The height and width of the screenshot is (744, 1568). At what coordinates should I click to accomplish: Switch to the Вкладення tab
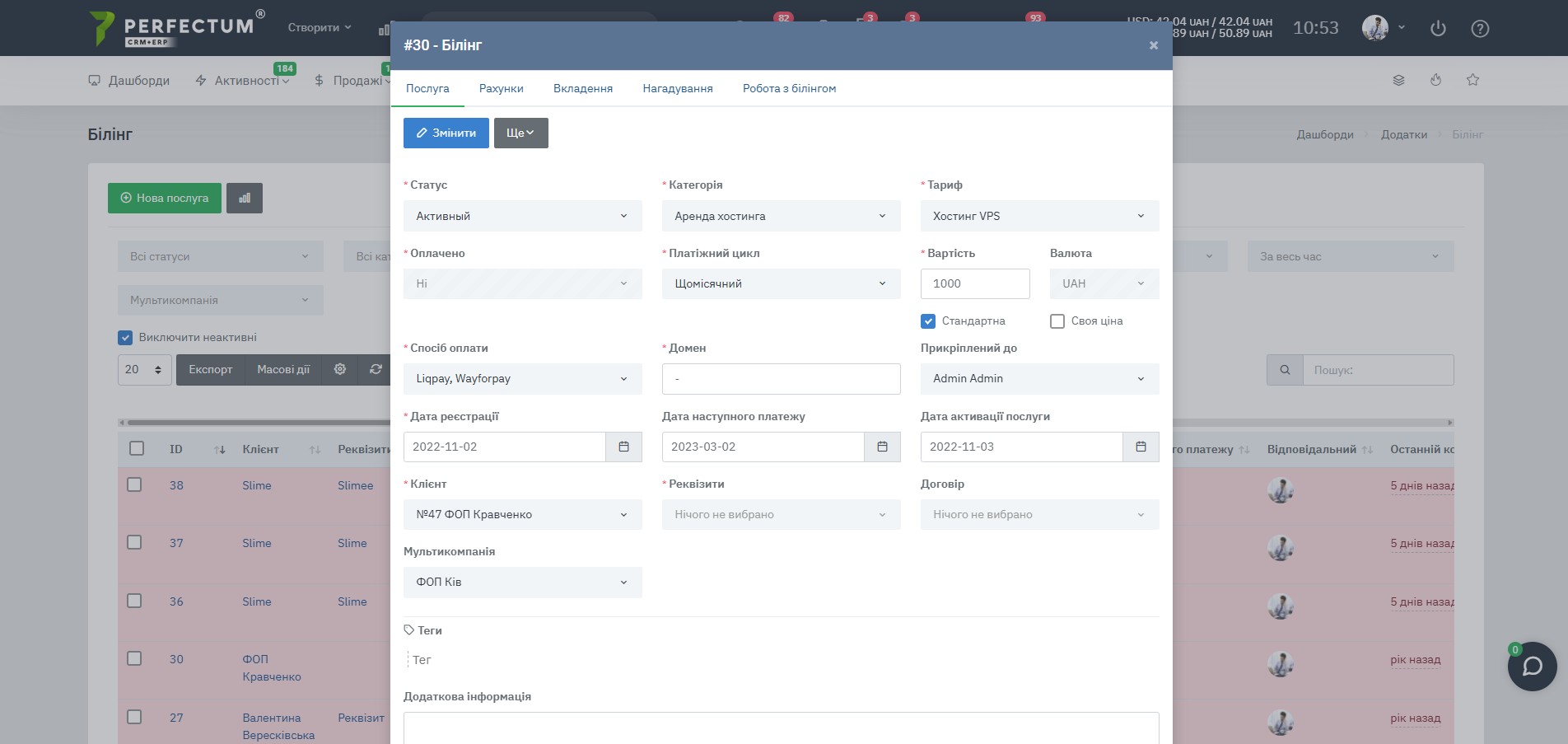tap(583, 88)
